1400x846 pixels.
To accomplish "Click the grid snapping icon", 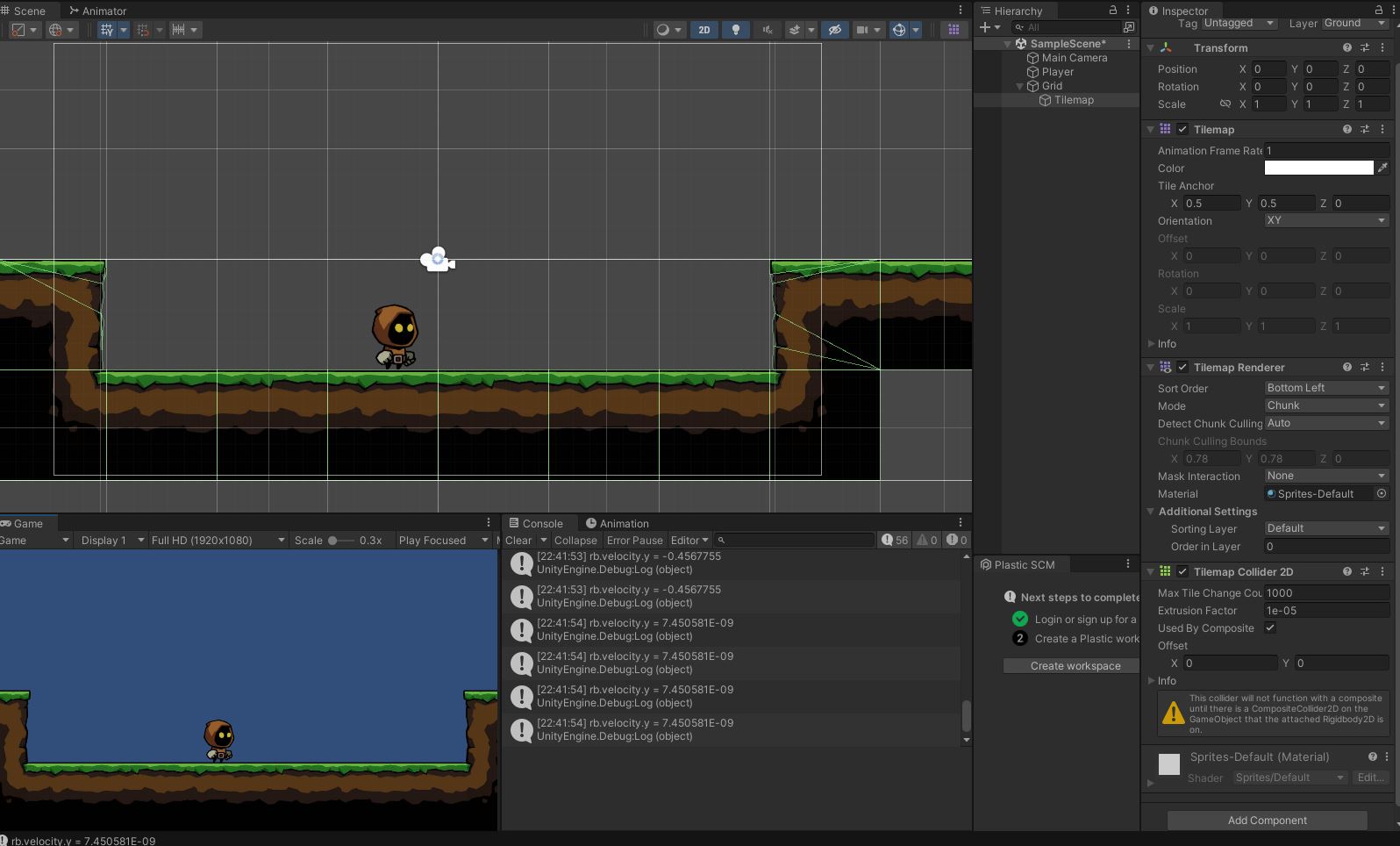I will [x=143, y=30].
